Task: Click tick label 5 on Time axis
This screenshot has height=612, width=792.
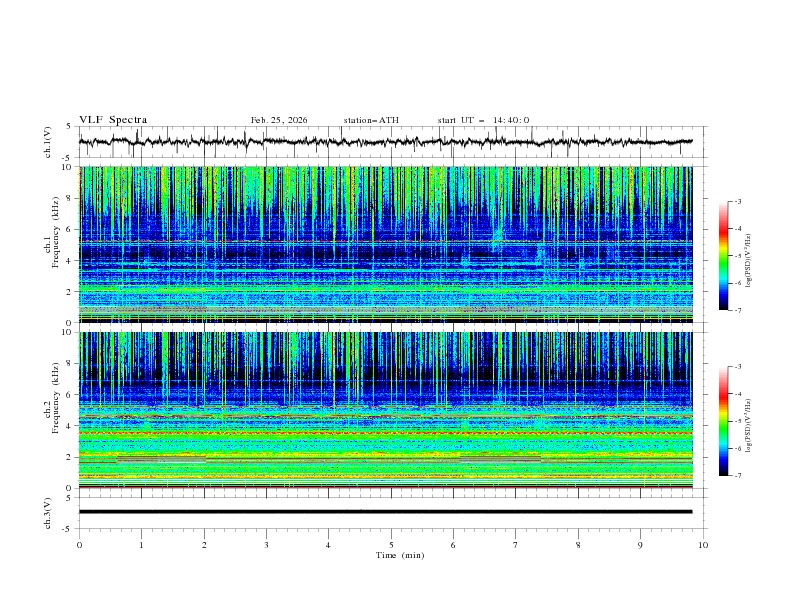Action: coord(391,545)
